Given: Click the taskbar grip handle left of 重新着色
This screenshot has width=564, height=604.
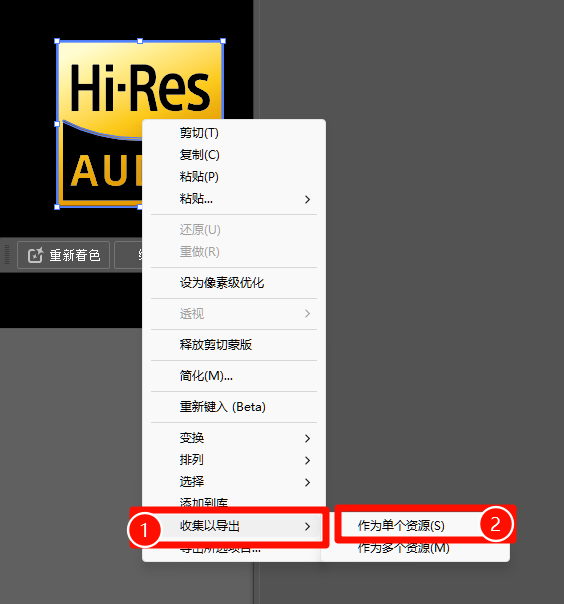Looking at the screenshot, I should [7, 255].
